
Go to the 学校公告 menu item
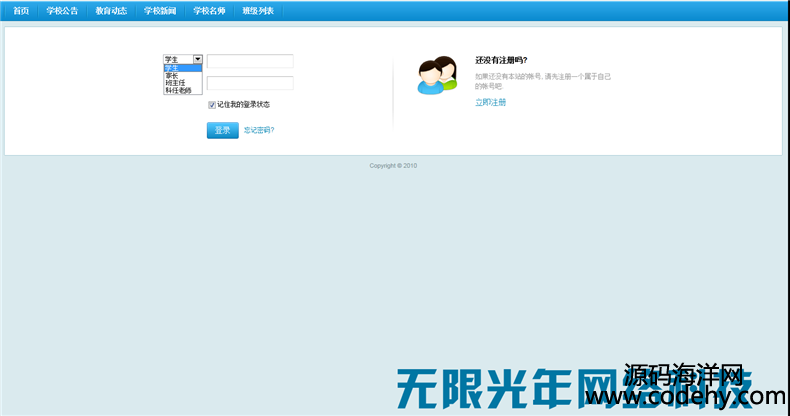tap(62, 10)
